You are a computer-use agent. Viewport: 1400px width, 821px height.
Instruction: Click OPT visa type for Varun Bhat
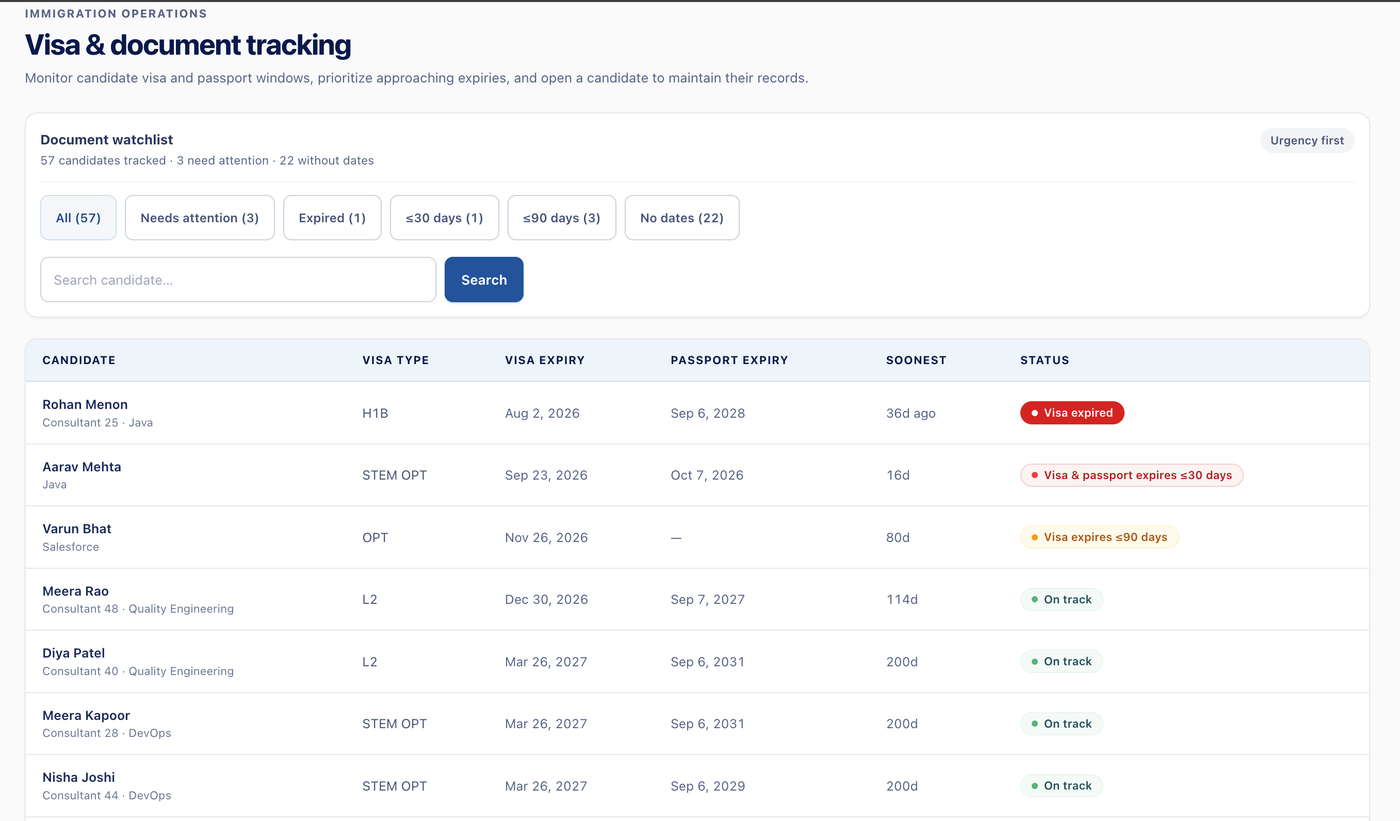coord(375,537)
